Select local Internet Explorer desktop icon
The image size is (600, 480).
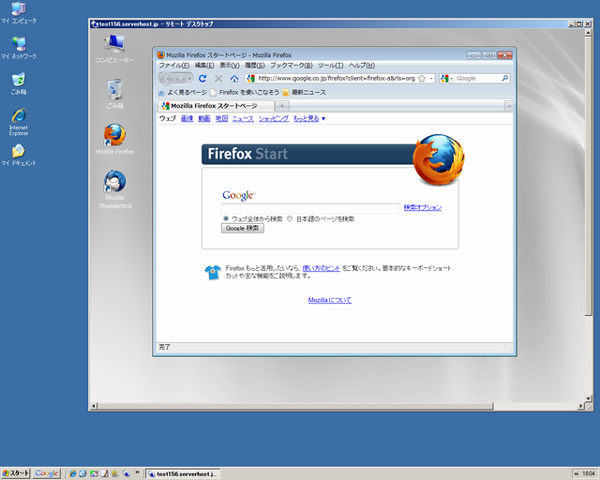click(18, 122)
